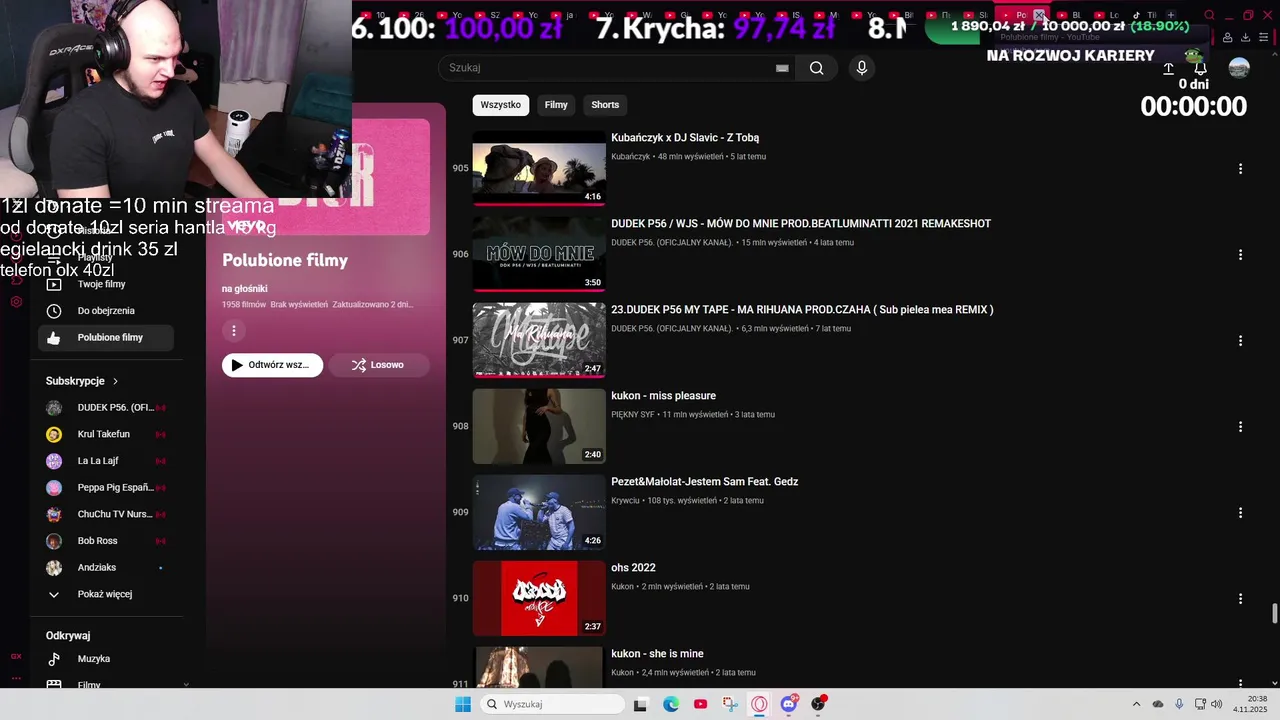Open La La Lajf subscription channel
This screenshot has width=1280, height=720.
105,461
